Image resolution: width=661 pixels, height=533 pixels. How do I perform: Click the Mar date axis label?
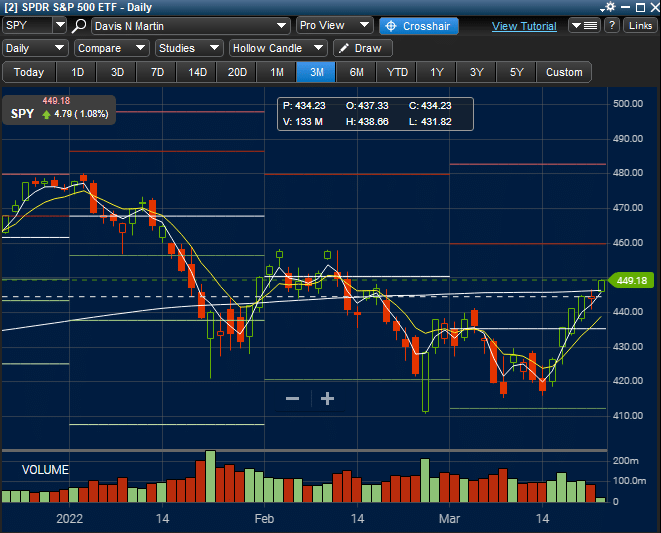[449, 519]
